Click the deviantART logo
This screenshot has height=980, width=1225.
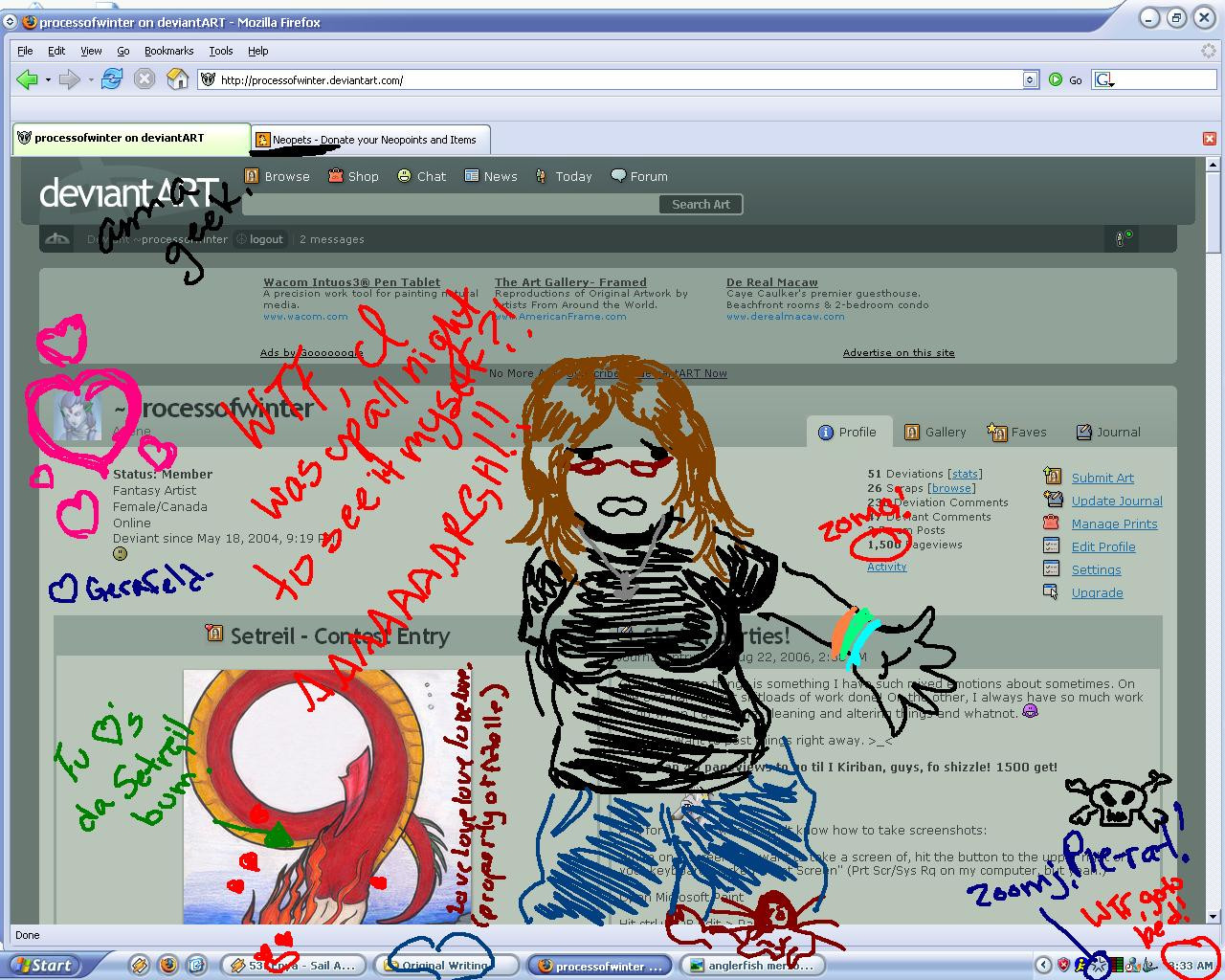tap(129, 192)
